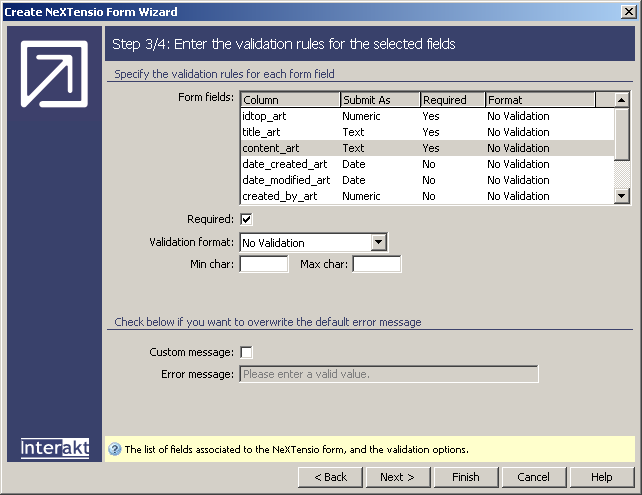The width and height of the screenshot is (642, 495).
Task: Click the Submit As column header
Action: 380,100
